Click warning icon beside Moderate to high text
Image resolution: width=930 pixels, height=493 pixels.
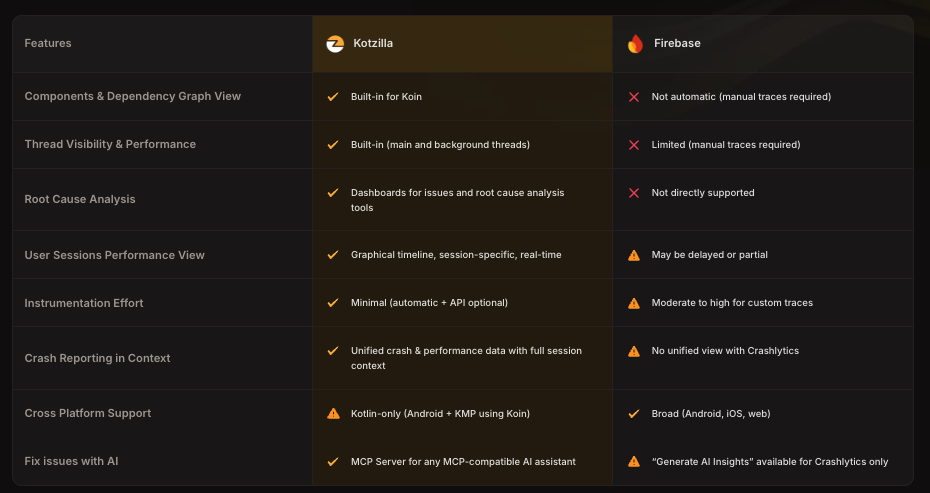tap(634, 303)
